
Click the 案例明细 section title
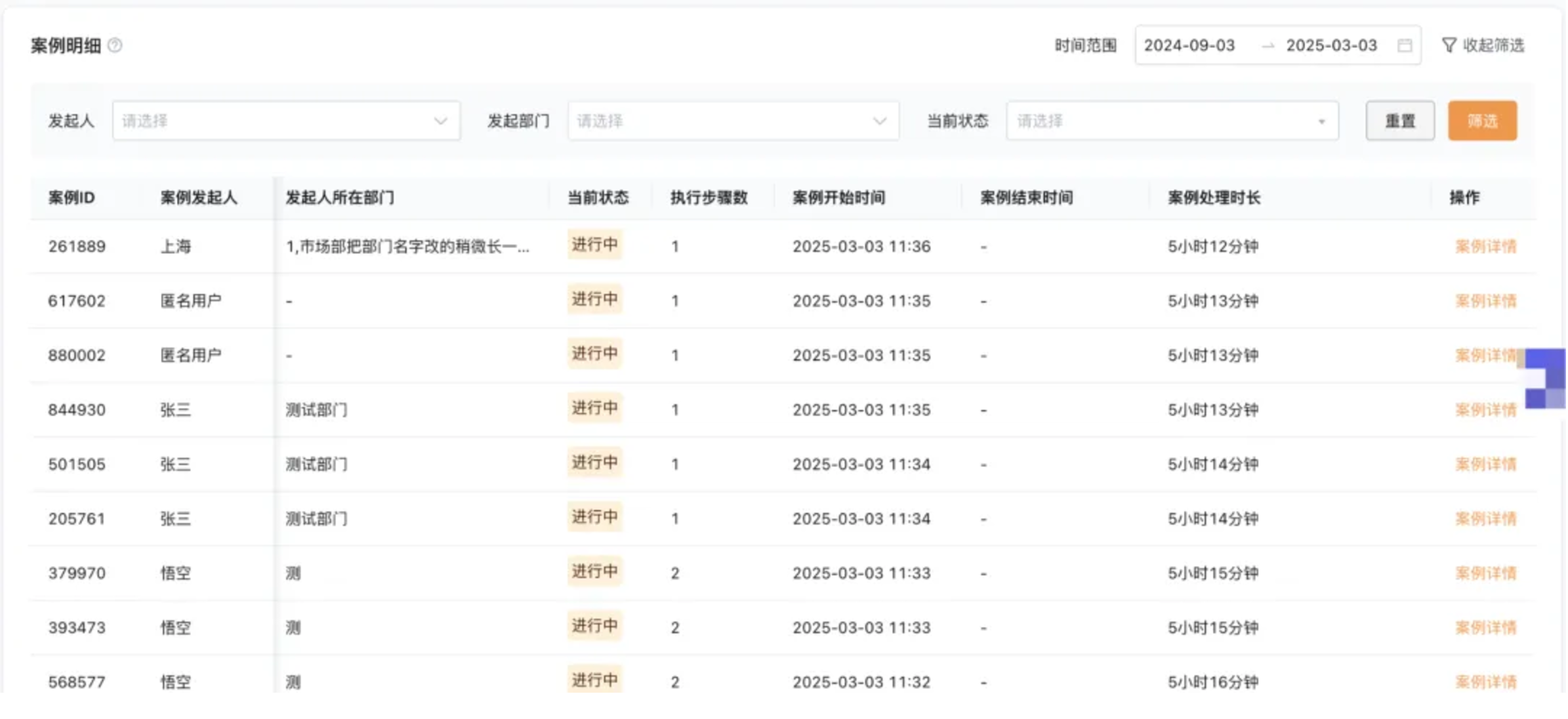click(66, 45)
